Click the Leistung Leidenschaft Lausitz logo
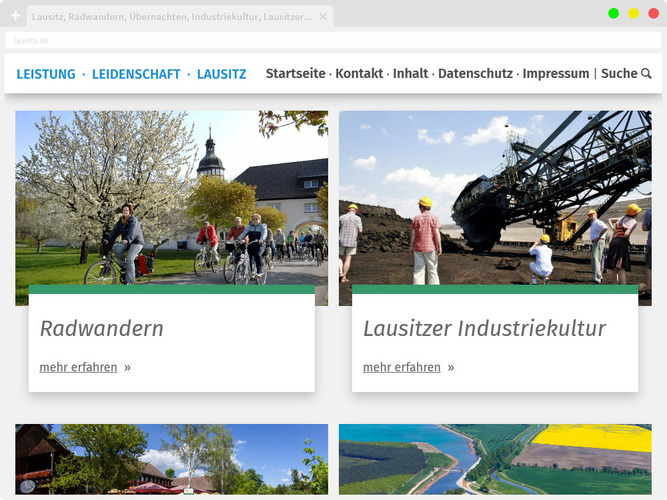 [131, 74]
